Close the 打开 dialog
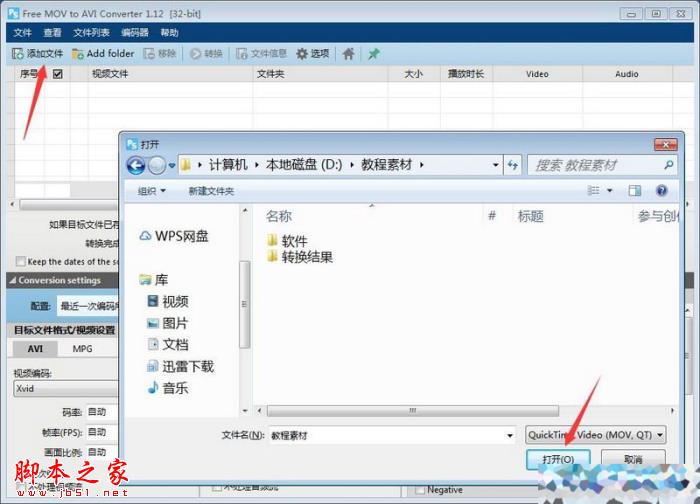The width and height of the screenshot is (700, 504). point(665,144)
